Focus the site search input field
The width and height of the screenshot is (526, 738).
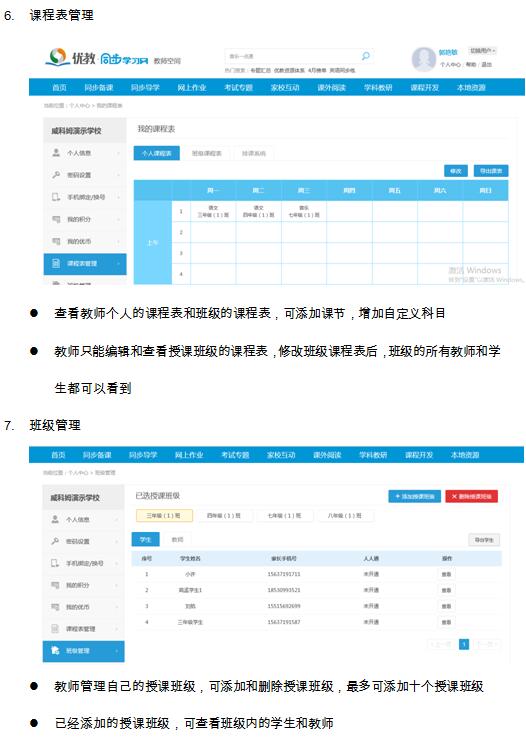point(293,56)
